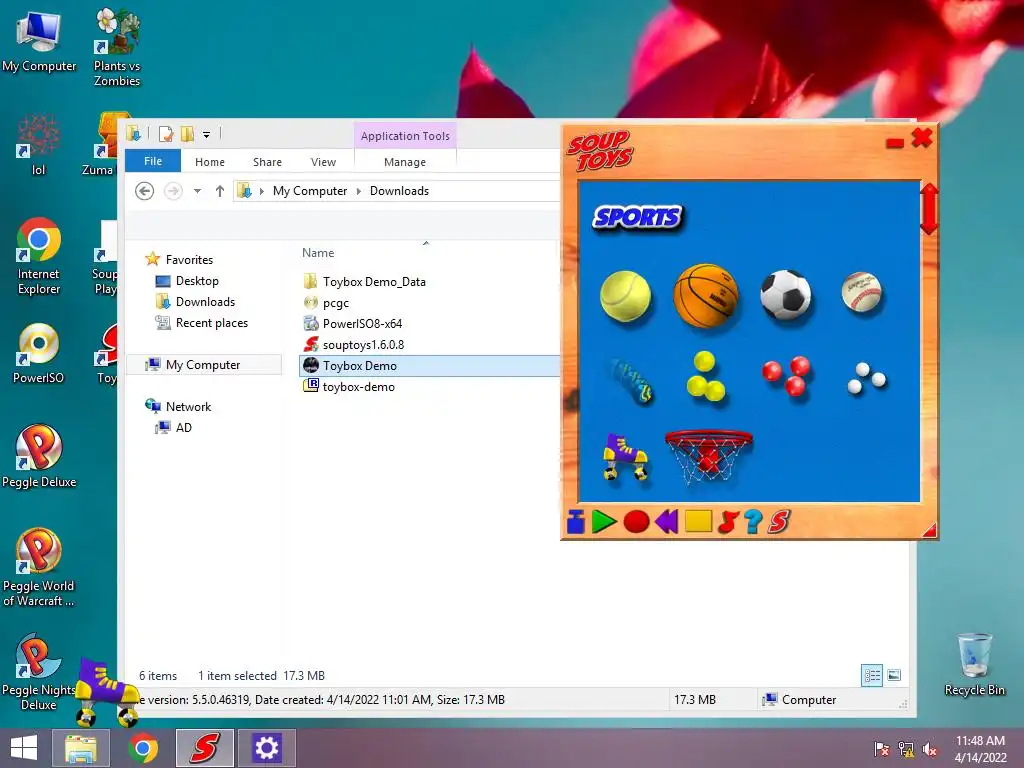Viewport: 1024px width, 768px height.
Task: Expand the chevron before Downloads in address bar
Action: pos(359,191)
